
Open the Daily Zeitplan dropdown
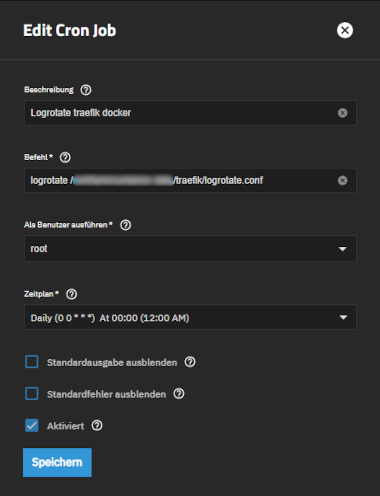click(190, 317)
